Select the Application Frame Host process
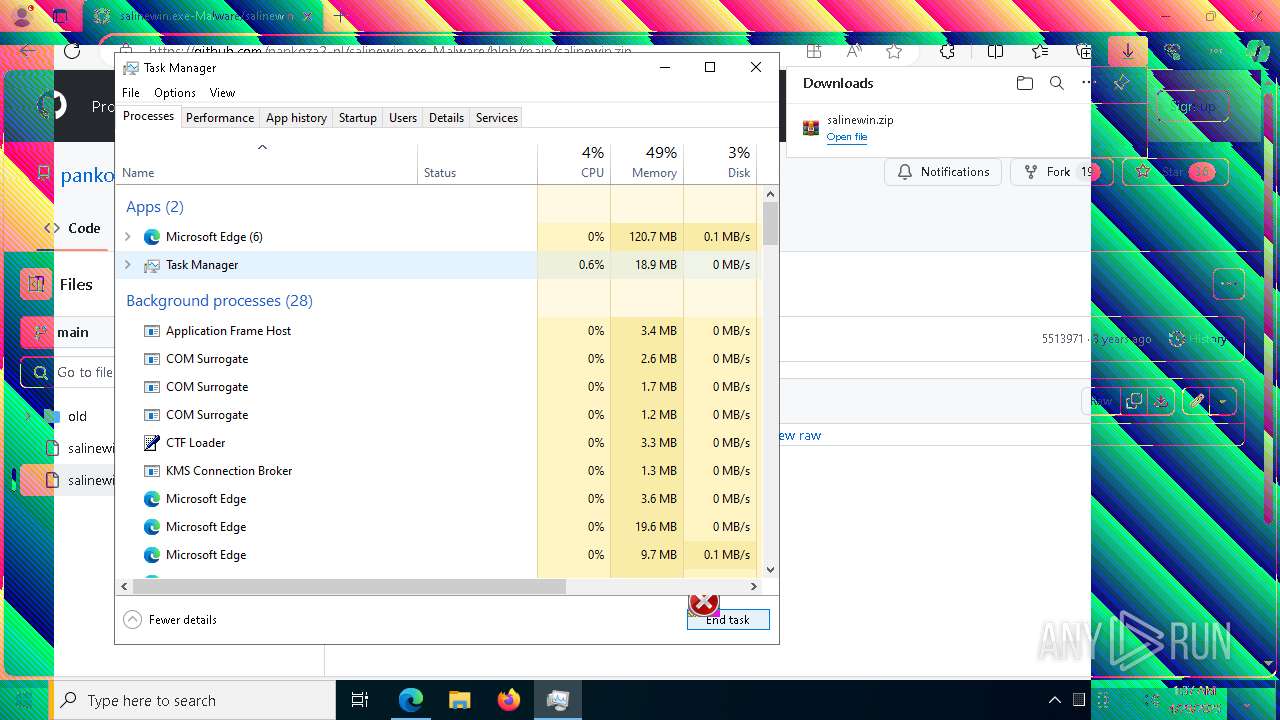1280x720 pixels. click(438, 331)
